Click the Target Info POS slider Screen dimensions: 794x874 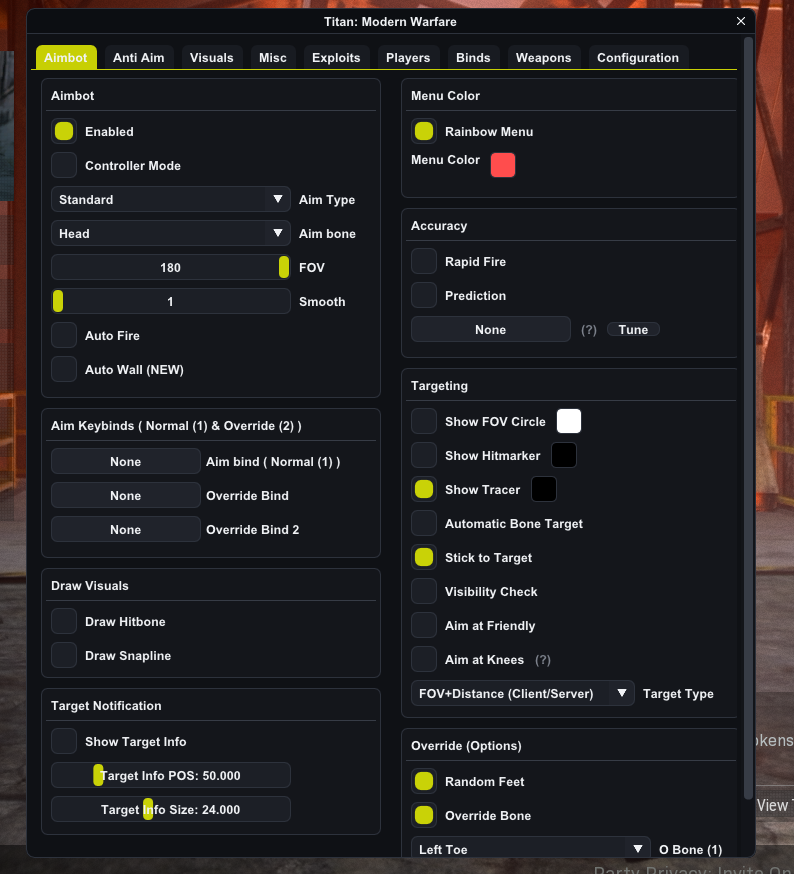pos(171,775)
